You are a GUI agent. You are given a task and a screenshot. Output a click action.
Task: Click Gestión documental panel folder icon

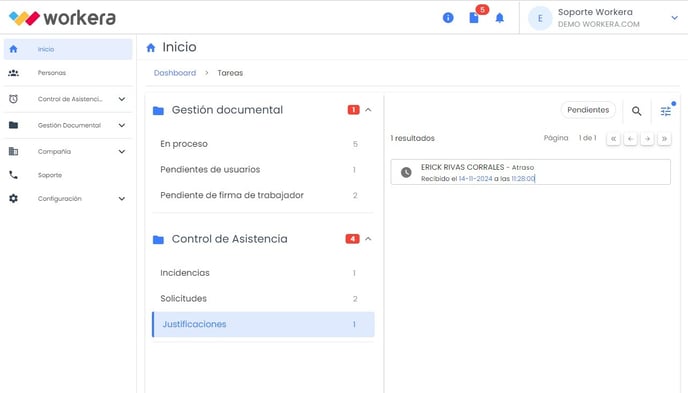pyautogui.click(x=158, y=111)
